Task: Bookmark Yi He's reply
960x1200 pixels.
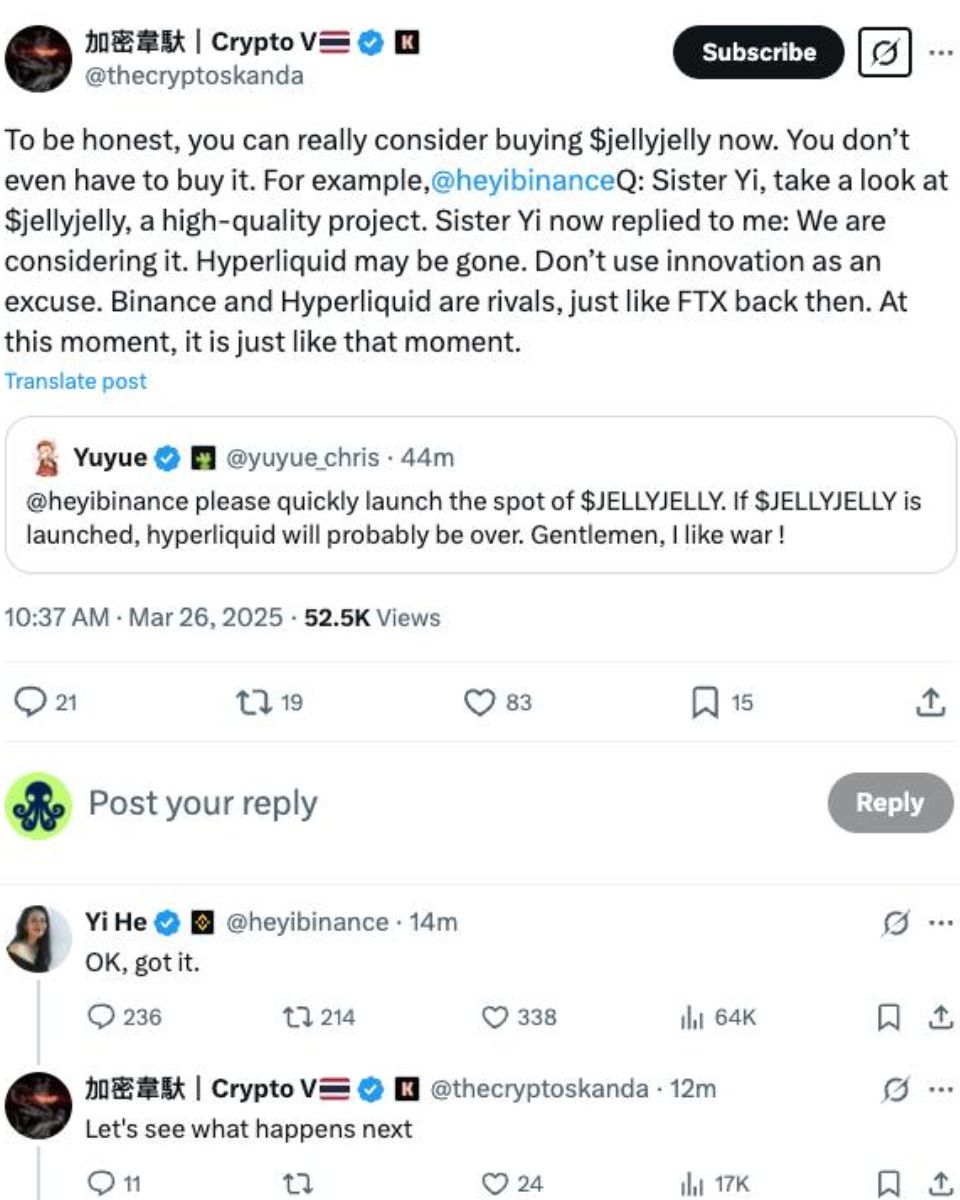Action: tap(888, 1017)
